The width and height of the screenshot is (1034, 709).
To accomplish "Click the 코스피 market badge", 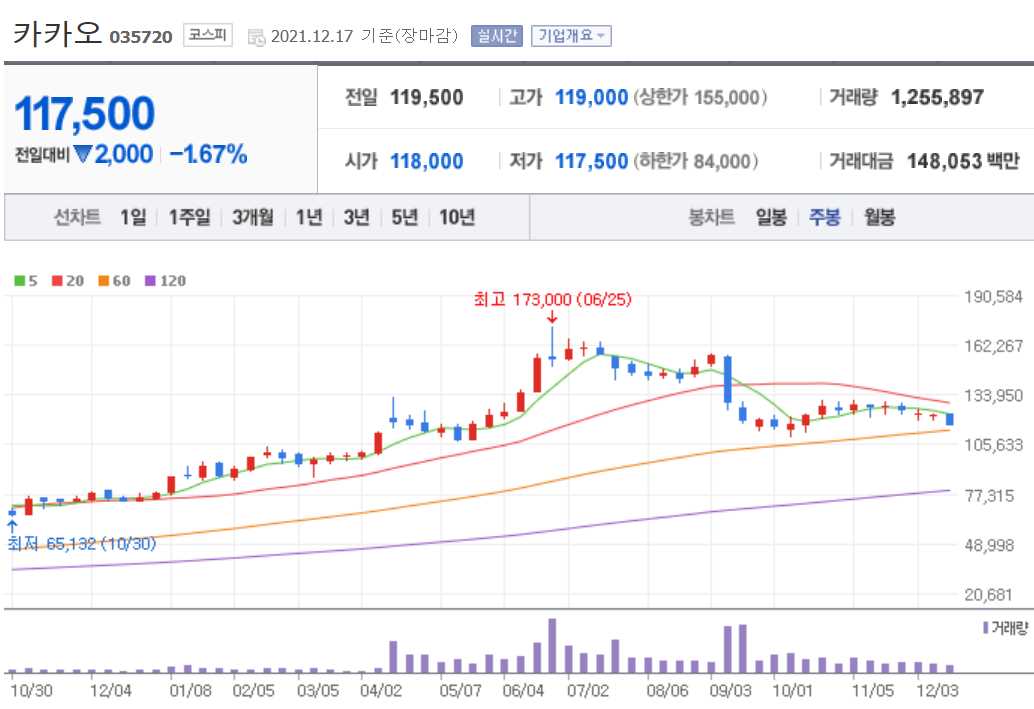I will (208, 33).
